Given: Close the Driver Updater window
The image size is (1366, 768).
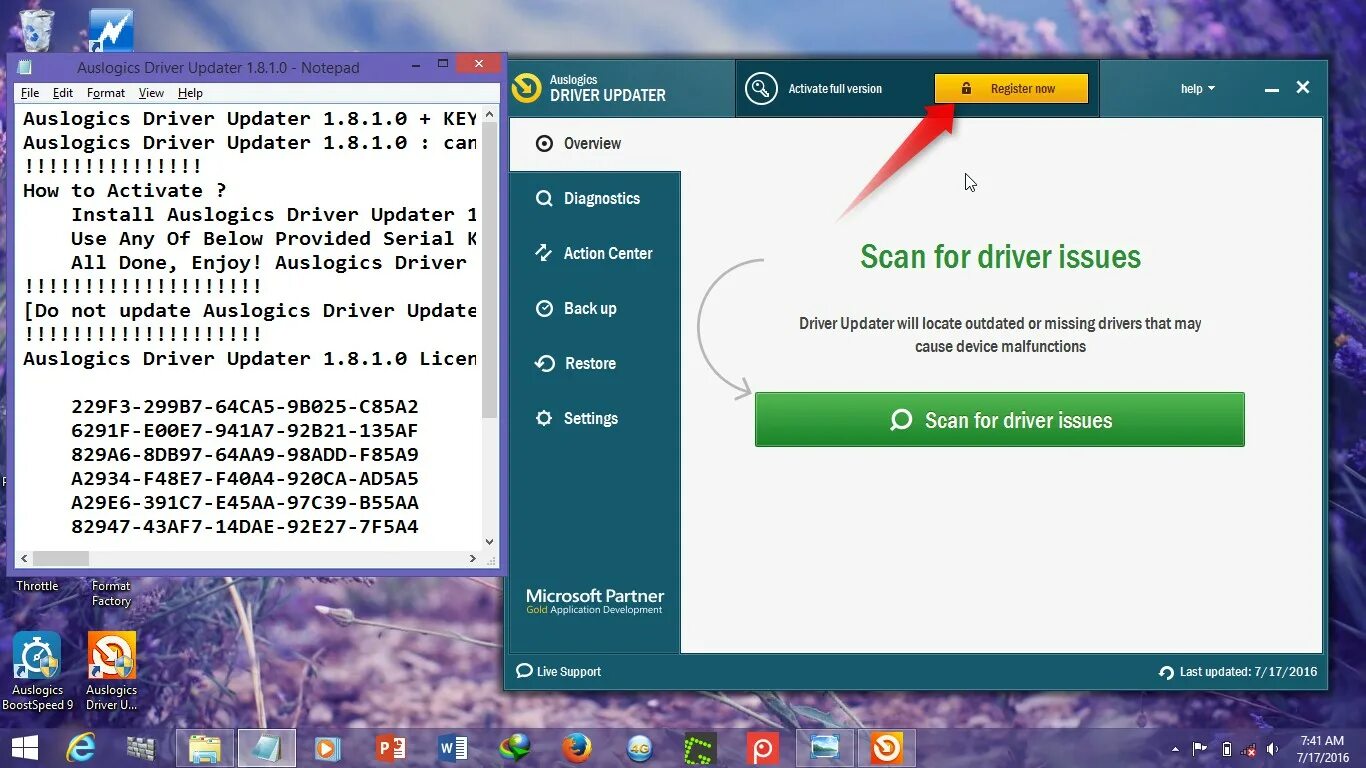Looking at the screenshot, I should click(1303, 88).
